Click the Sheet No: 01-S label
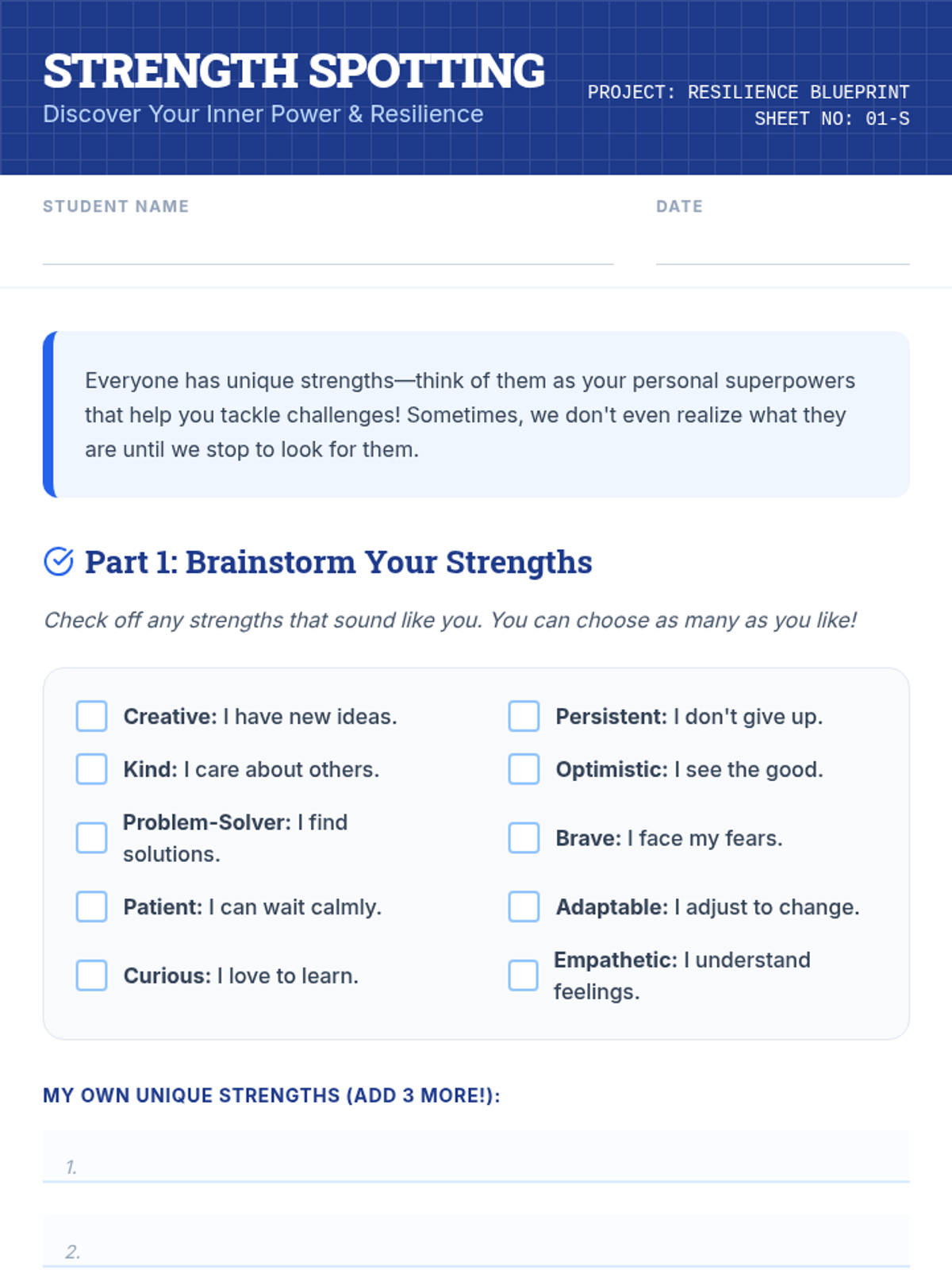The height and width of the screenshot is (1270, 952). tap(832, 119)
